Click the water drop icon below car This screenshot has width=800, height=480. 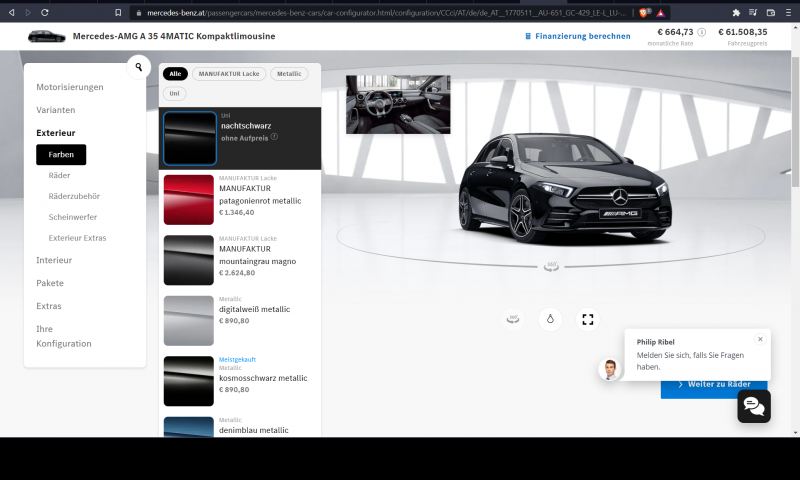click(x=549, y=319)
